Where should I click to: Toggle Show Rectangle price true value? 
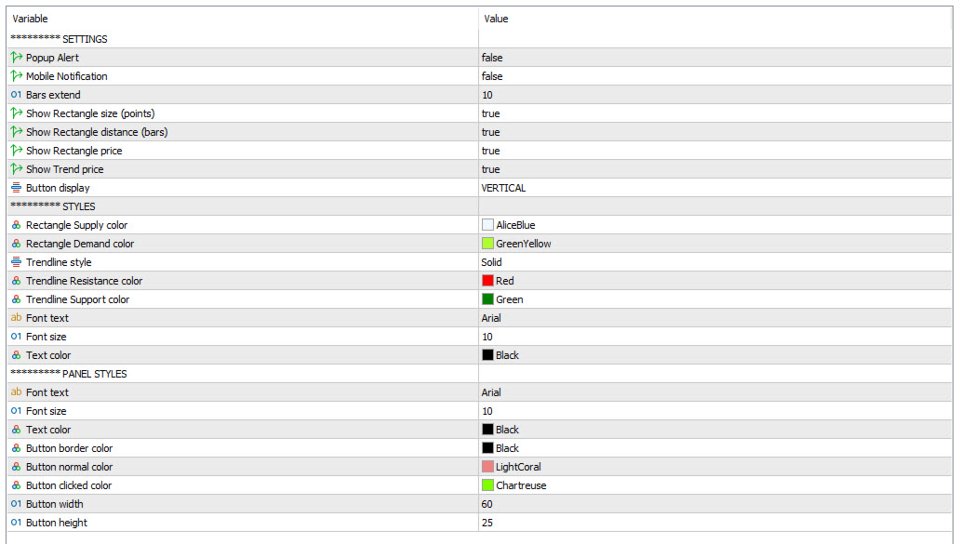click(490, 151)
